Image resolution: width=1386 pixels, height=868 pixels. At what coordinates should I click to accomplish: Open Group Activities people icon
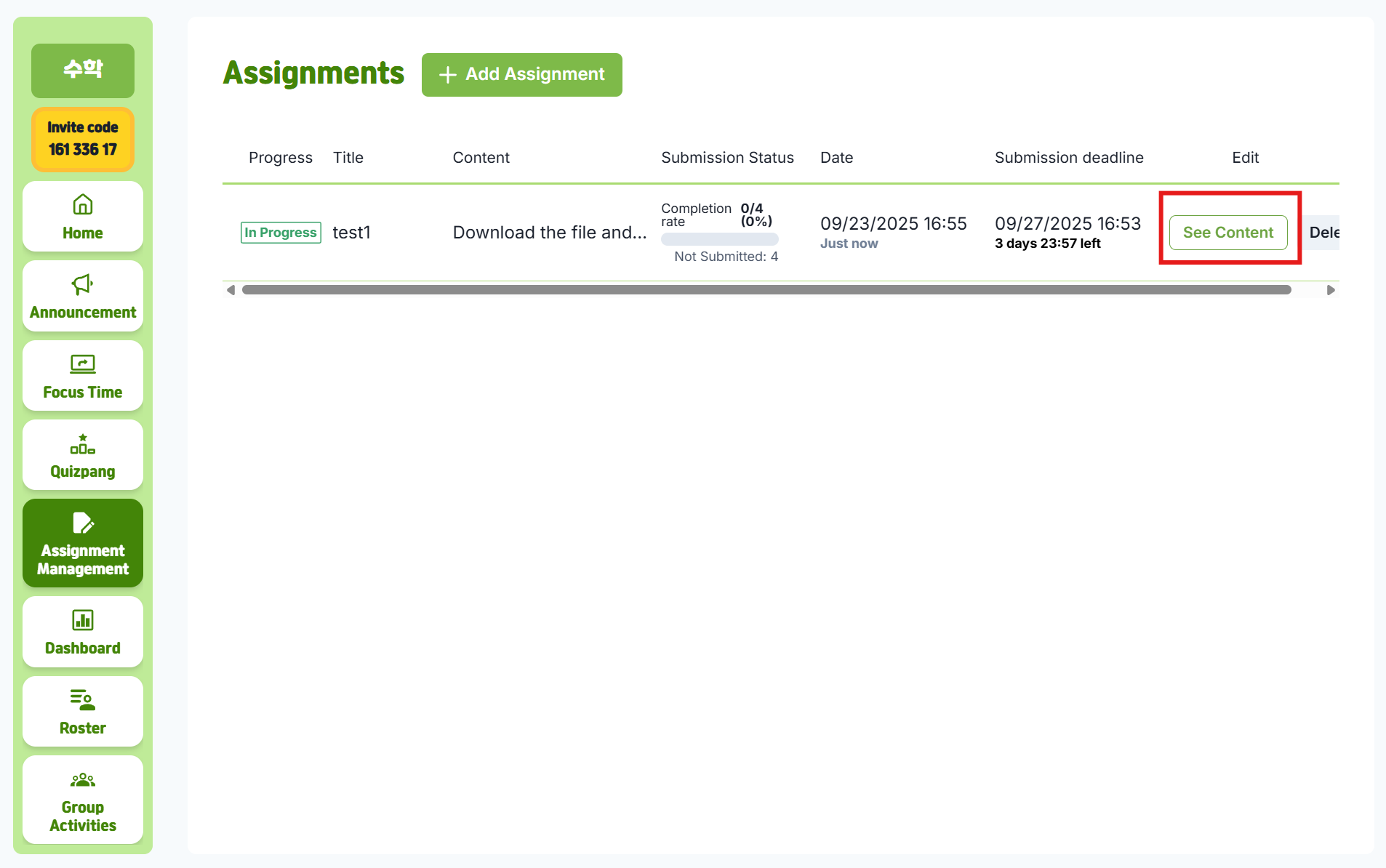tap(83, 780)
